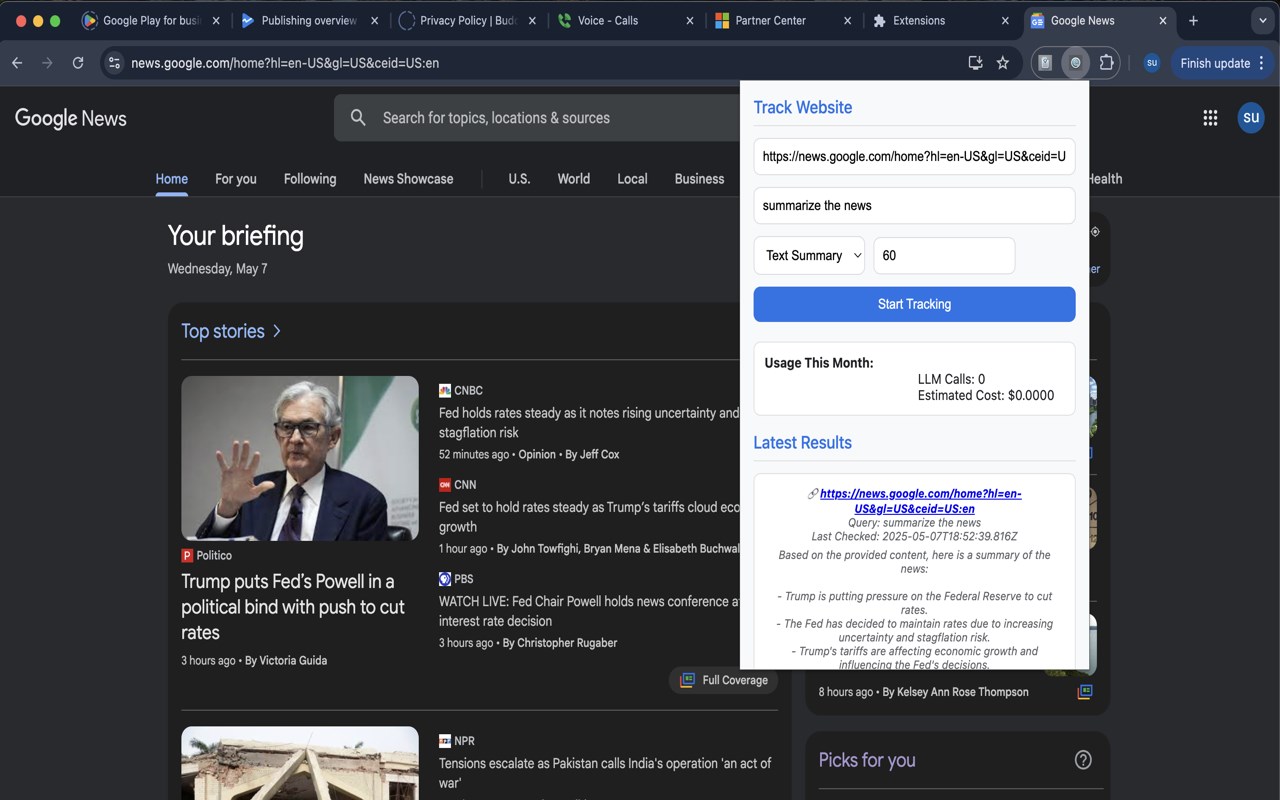The height and width of the screenshot is (800, 1280).
Task: Click full coverage icon beside Kelsey Ann Rose Thompson
Action: [x=1085, y=692]
